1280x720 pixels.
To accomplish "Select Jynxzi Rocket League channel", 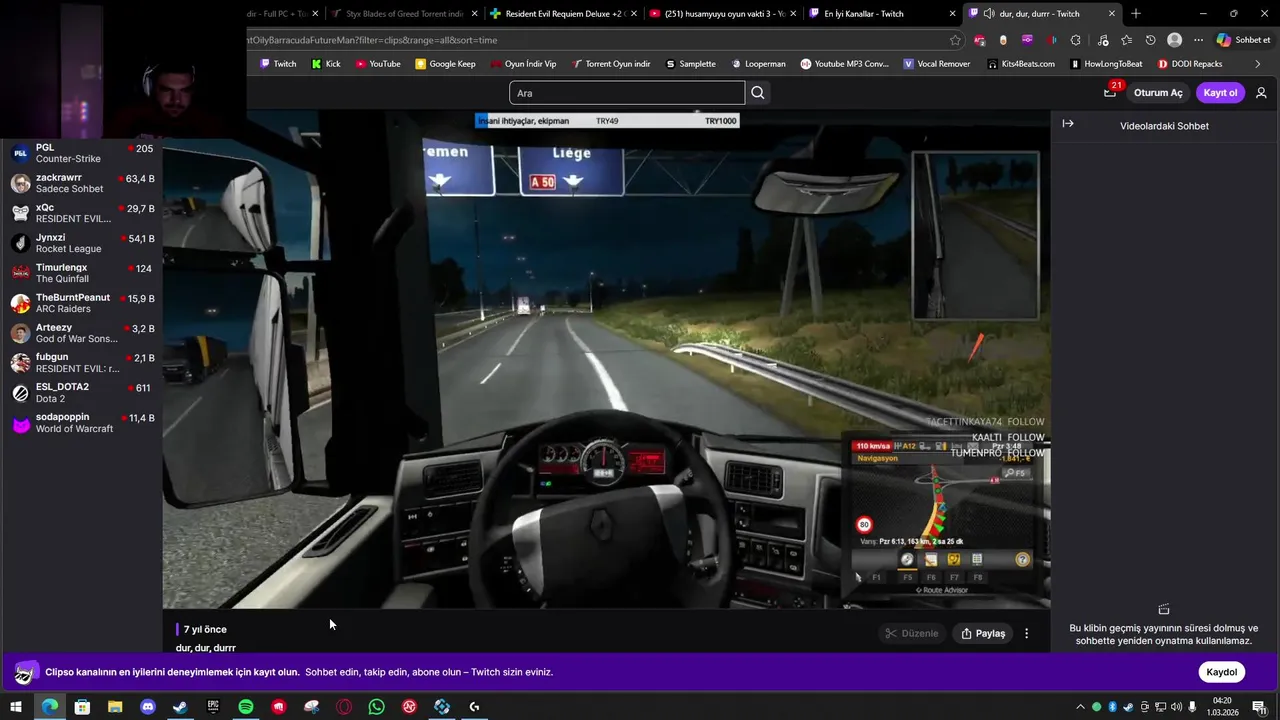I will tap(81, 243).
